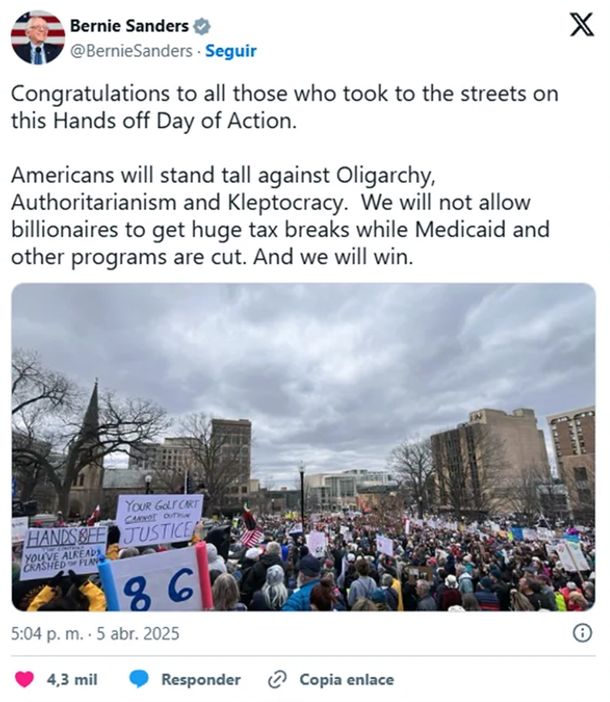The width and height of the screenshot is (610, 702).
Task: Click the X logo icon
Action: point(582,25)
